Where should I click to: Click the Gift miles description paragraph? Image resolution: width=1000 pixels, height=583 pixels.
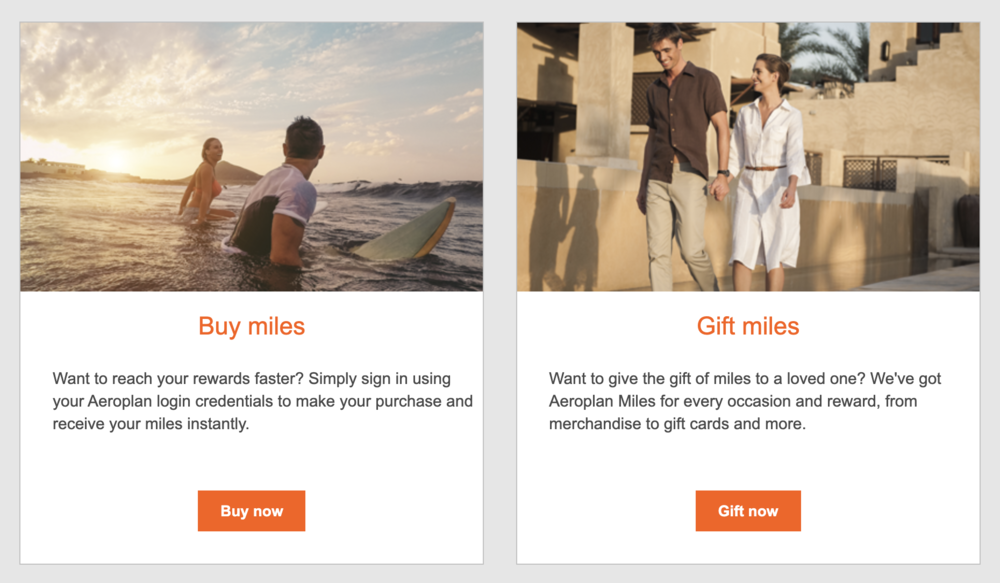(745, 401)
